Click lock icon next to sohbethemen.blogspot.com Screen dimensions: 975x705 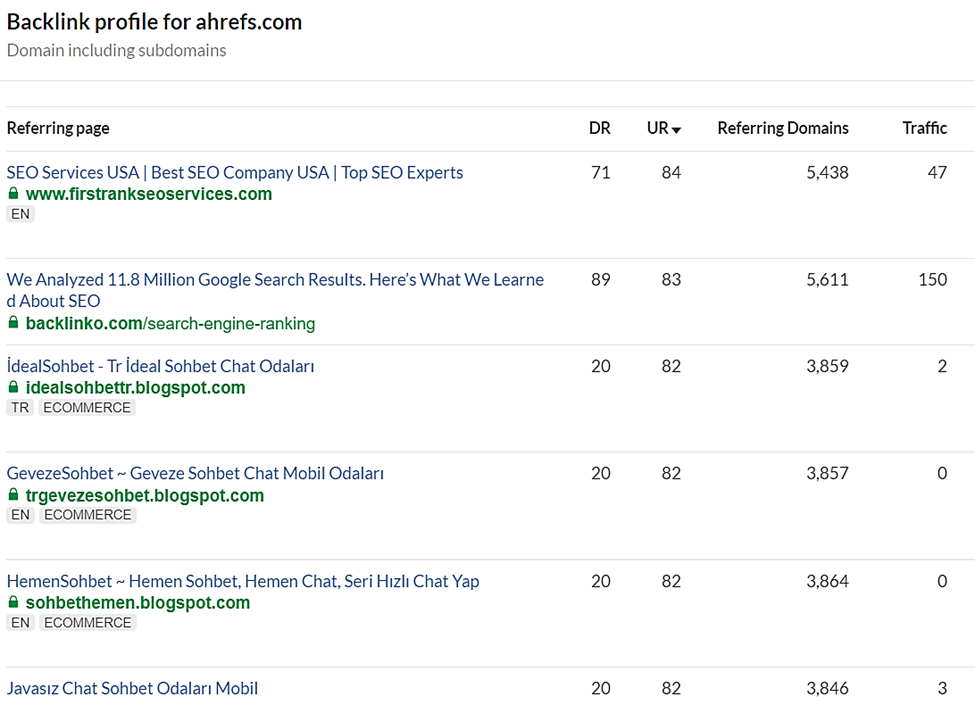coord(13,602)
